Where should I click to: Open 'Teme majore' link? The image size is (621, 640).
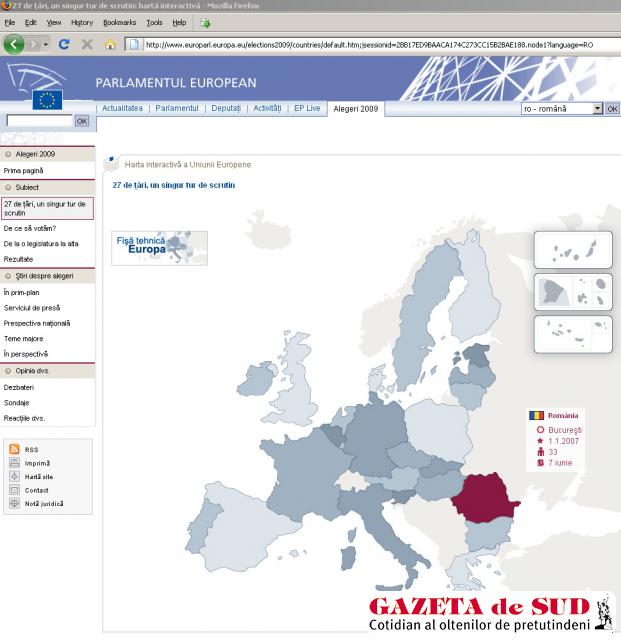coord(23,339)
